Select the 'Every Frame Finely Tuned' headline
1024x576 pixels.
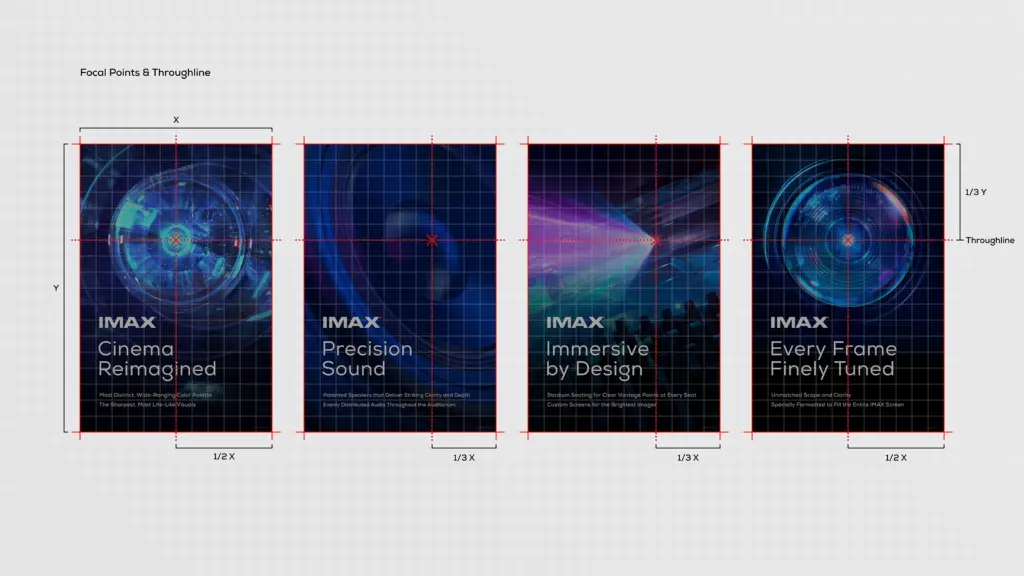(x=833, y=359)
